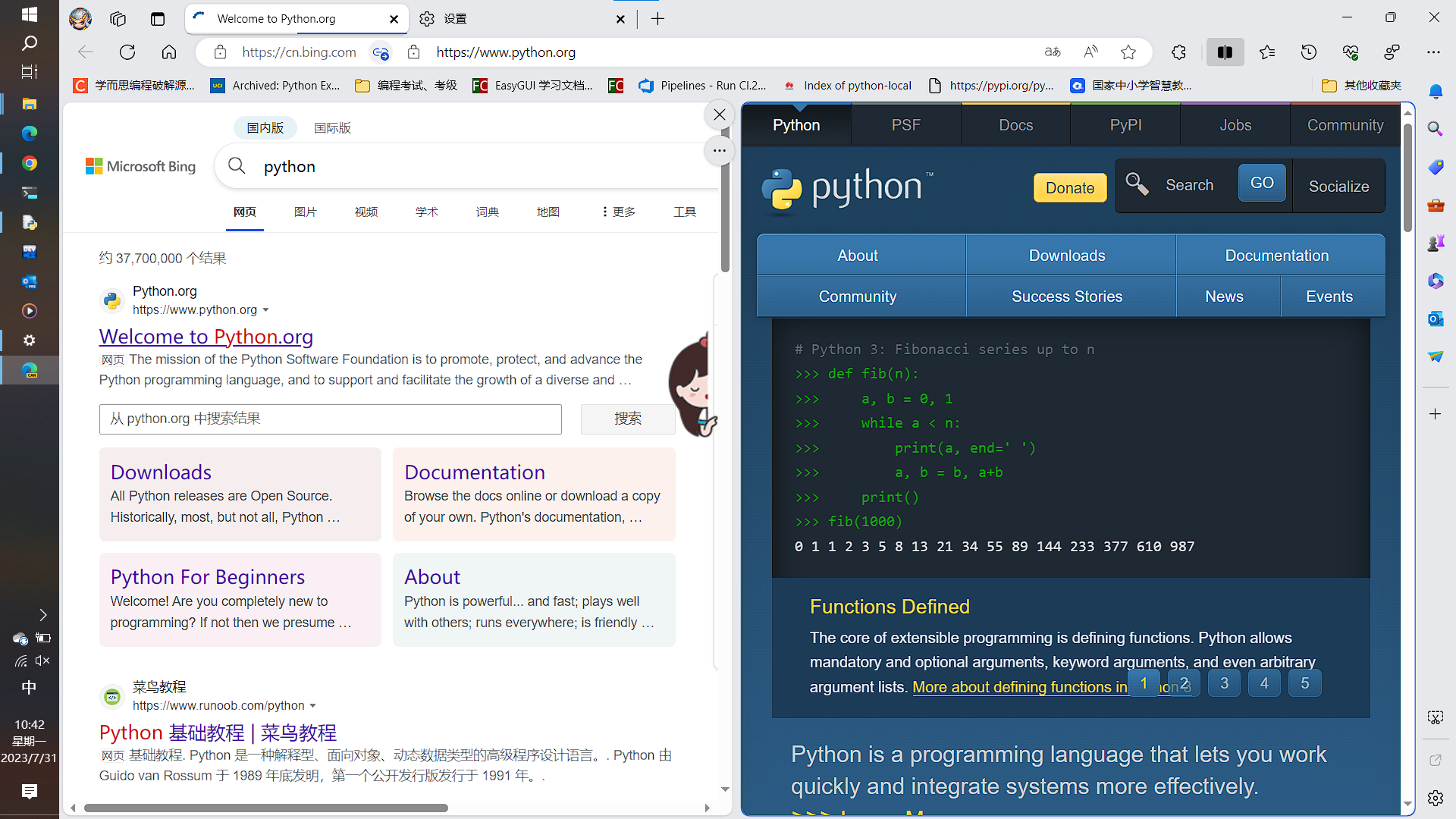
Task: Click the vertical tabs icon
Action: tap(158, 19)
